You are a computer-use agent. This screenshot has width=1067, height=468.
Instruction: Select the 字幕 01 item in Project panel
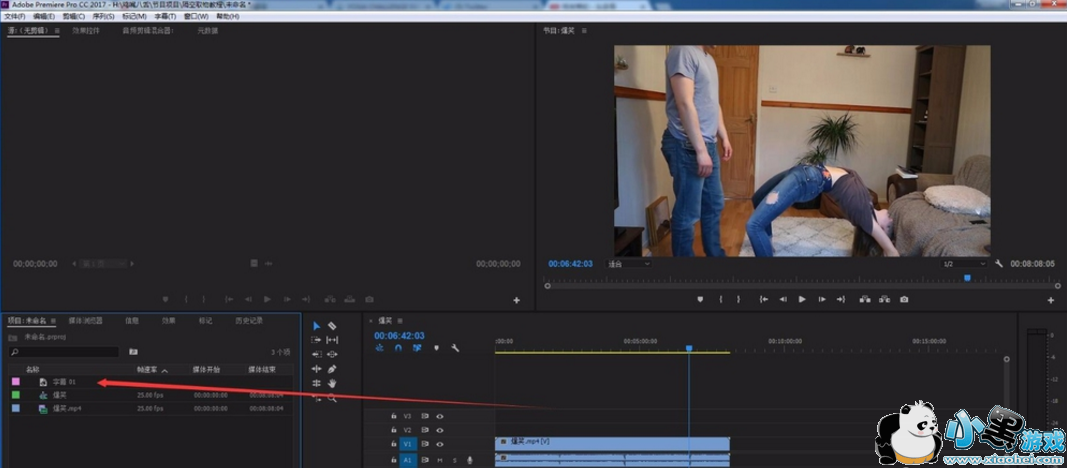pyautogui.click(x=65, y=382)
